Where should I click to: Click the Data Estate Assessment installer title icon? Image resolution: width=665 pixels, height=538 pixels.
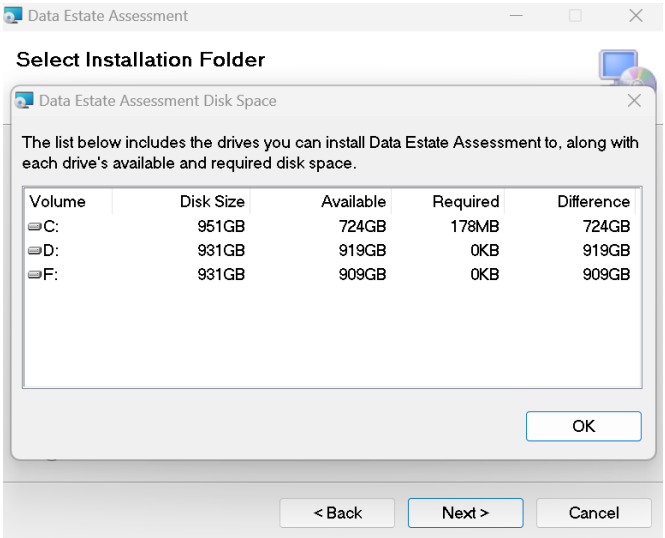coord(13,16)
